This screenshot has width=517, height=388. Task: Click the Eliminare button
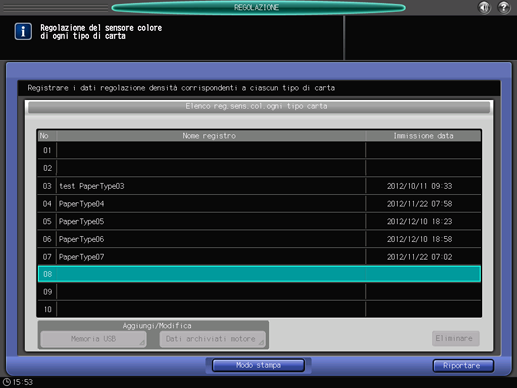pos(455,338)
